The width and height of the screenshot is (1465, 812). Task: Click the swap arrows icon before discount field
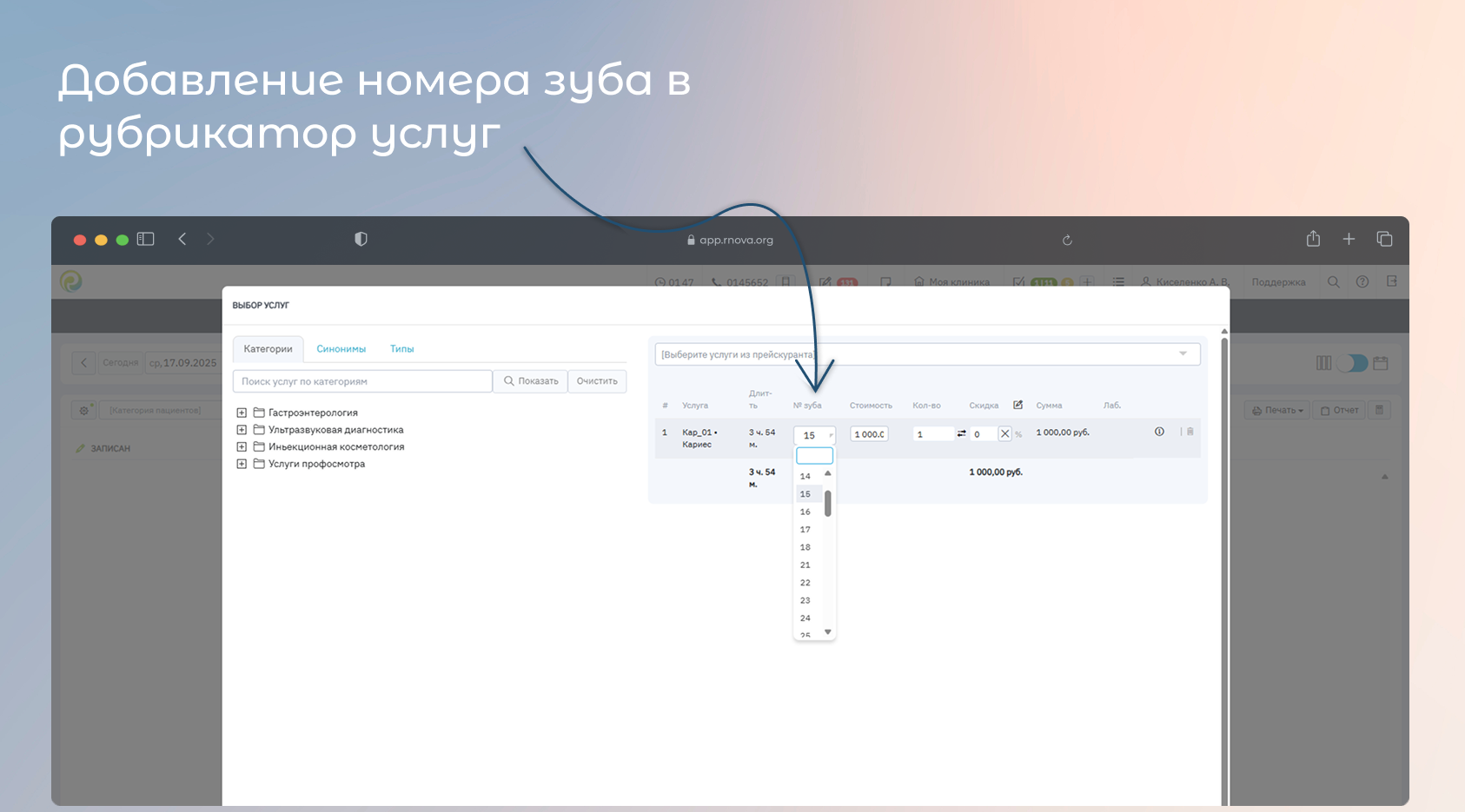pyautogui.click(x=962, y=433)
